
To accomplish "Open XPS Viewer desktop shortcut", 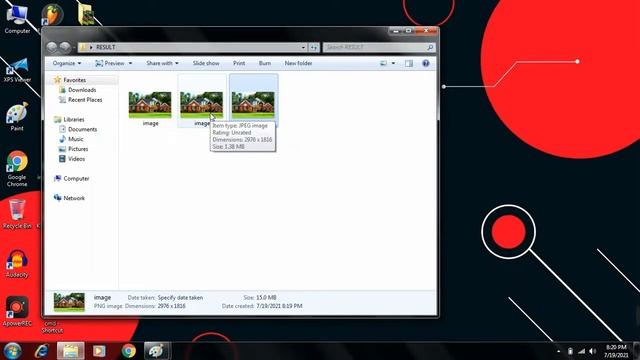I will [17, 70].
